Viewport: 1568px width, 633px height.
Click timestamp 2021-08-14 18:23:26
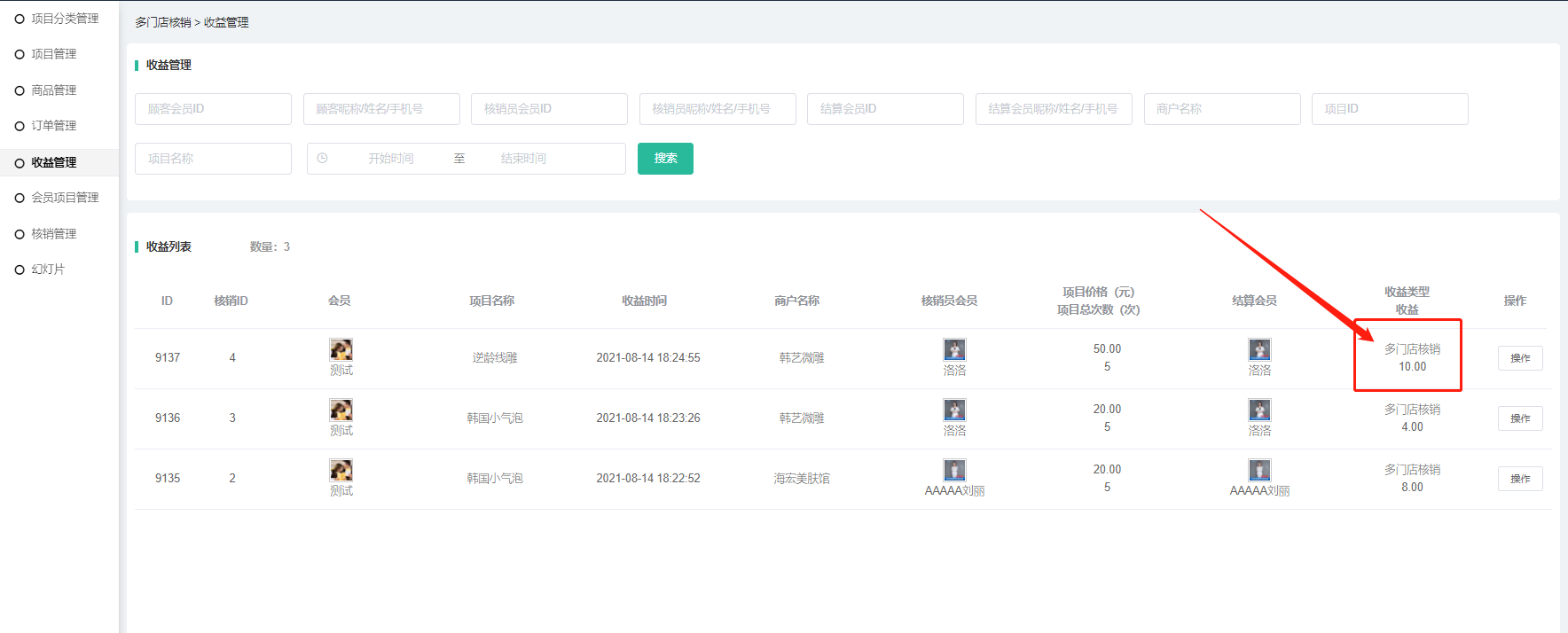pos(648,418)
